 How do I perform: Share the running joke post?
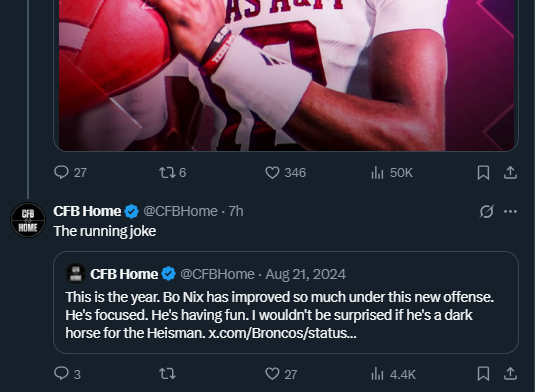pyautogui.click(x=510, y=374)
